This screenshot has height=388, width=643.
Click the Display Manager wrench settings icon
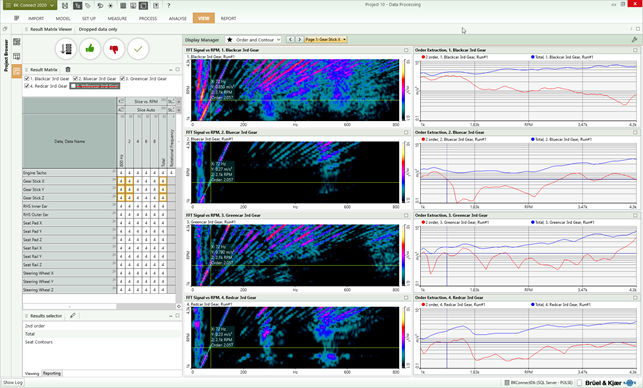[x=634, y=39]
